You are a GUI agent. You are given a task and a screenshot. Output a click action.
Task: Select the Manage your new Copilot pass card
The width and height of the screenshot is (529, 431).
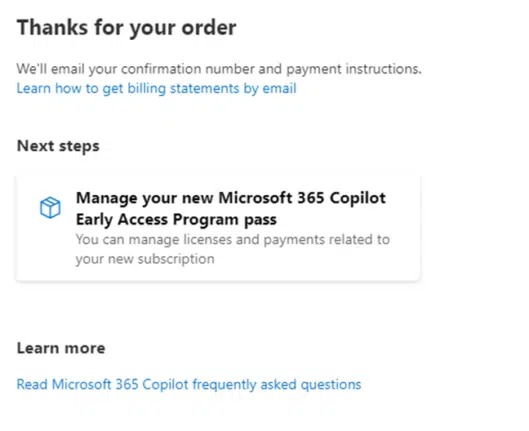click(218, 228)
